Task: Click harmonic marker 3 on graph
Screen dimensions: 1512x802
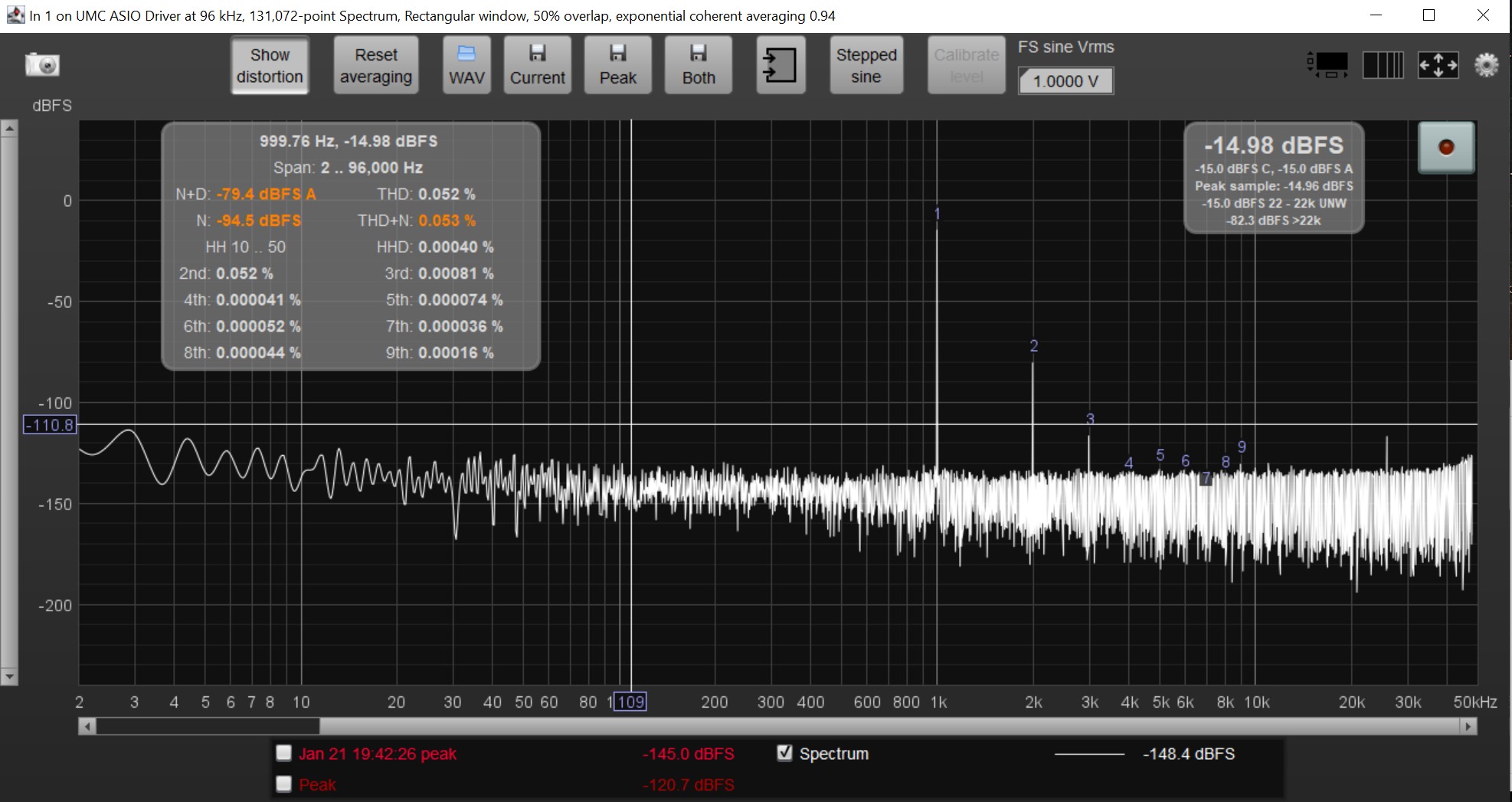Action: pos(1090,419)
